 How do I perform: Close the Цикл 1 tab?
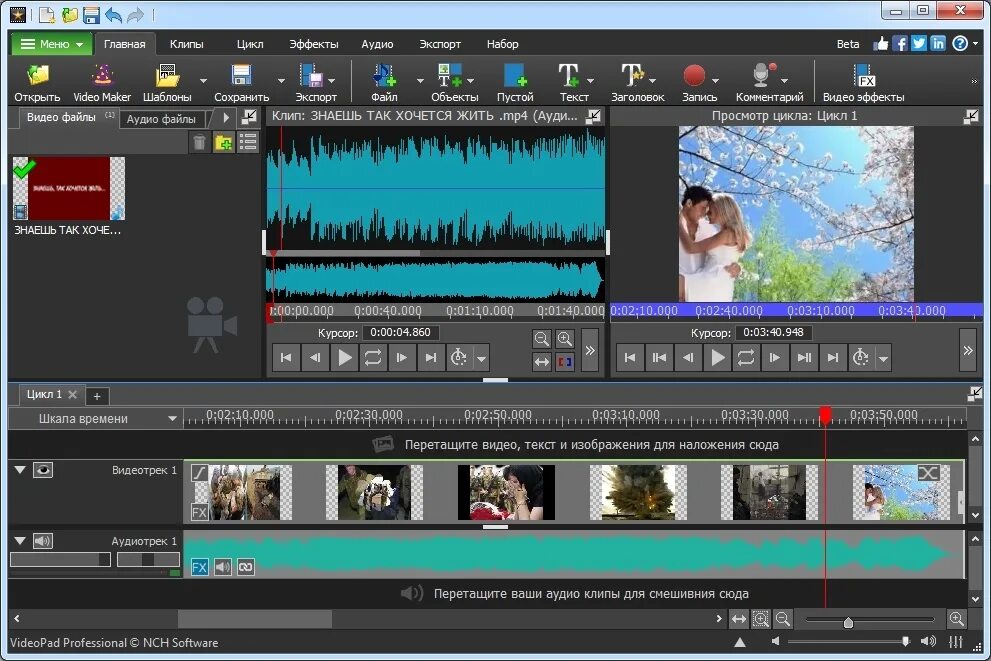point(73,394)
